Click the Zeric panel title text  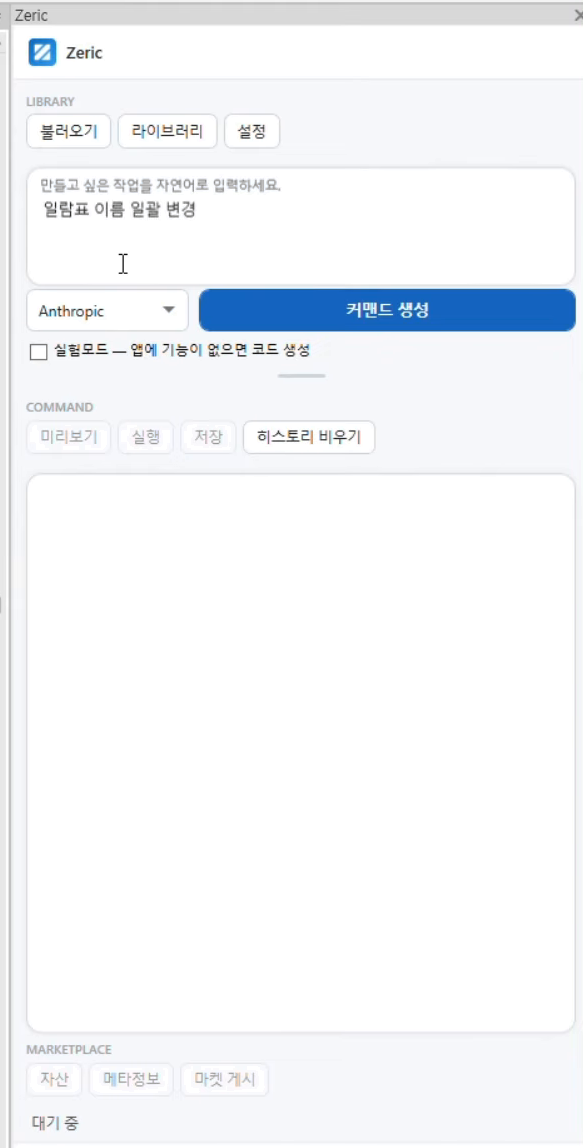[31, 15]
